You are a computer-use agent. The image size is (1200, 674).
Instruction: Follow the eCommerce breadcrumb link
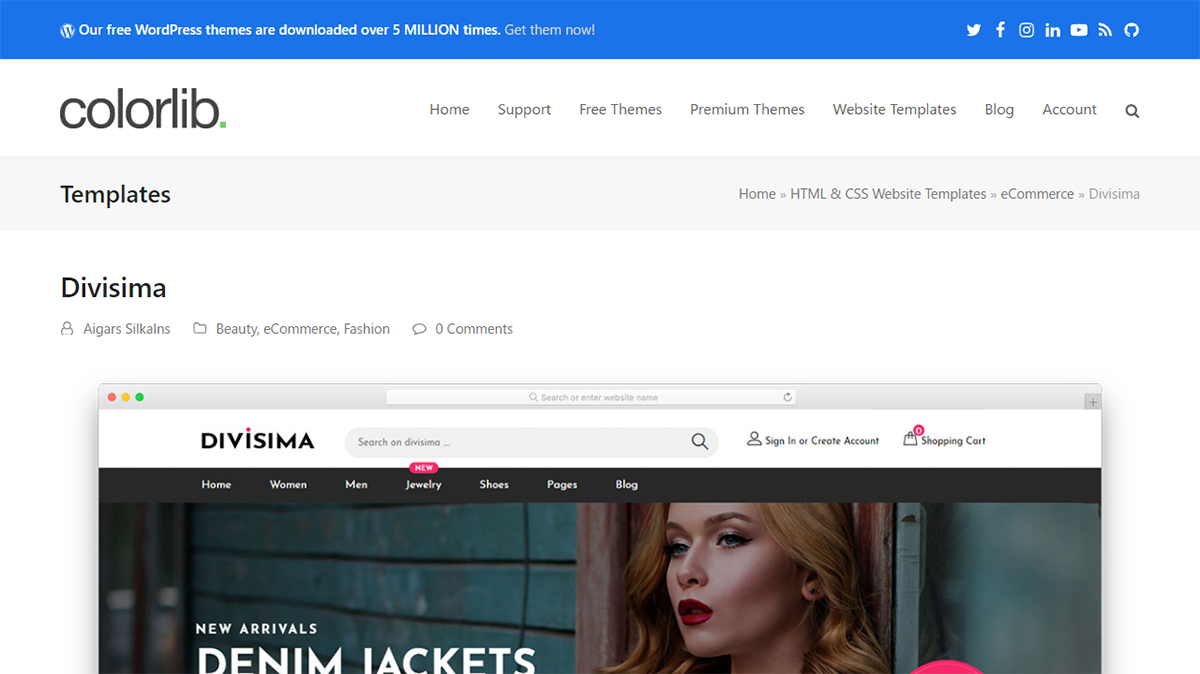pyautogui.click(x=1037, y=194)
